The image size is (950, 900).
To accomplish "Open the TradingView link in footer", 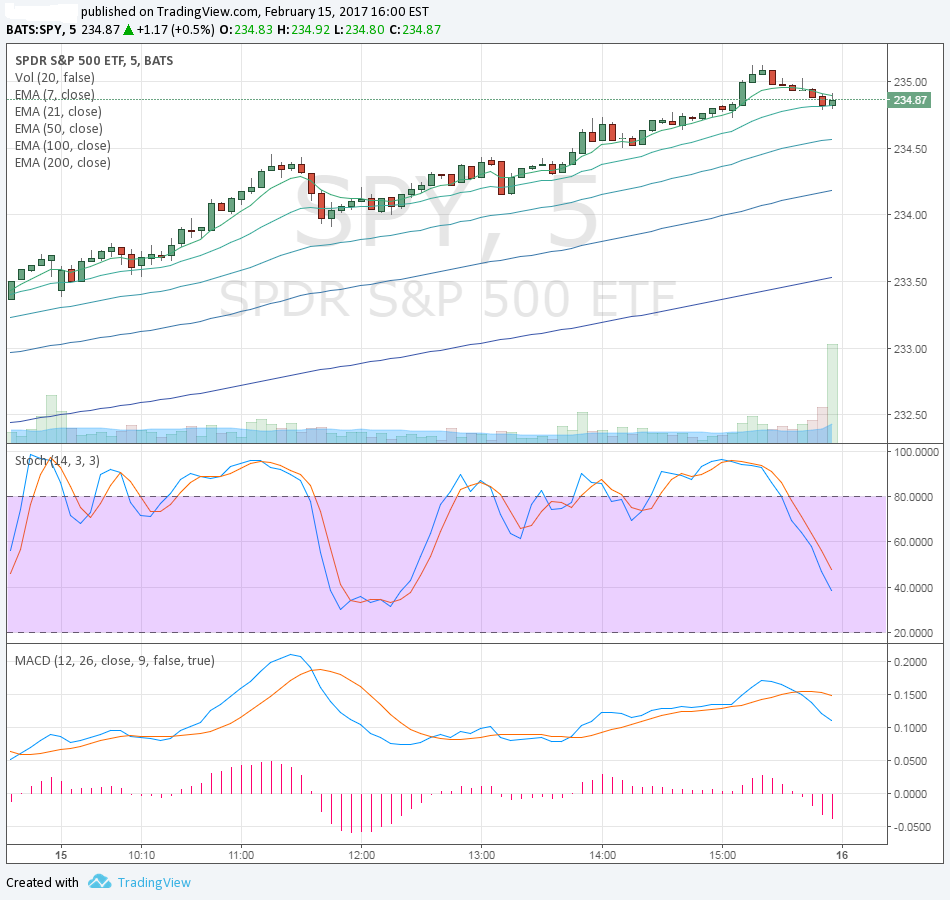I will click(x=153, y=882).
